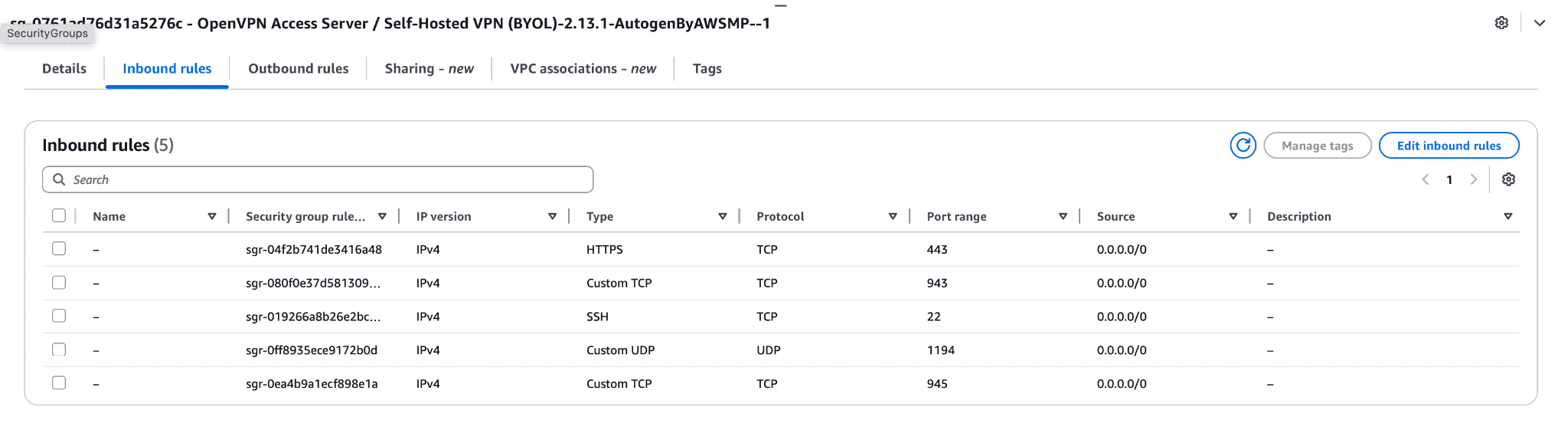
Task: Open the Tags tab
Action: point(707,69)
